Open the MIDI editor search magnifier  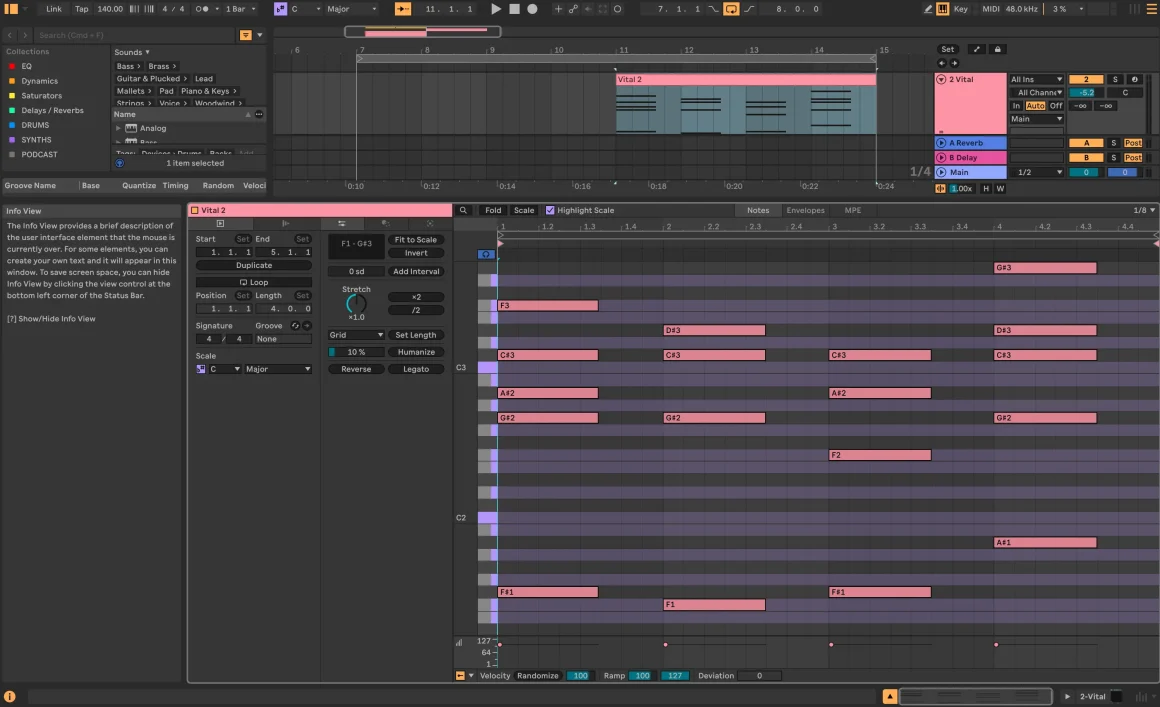(x=463, y=210)
